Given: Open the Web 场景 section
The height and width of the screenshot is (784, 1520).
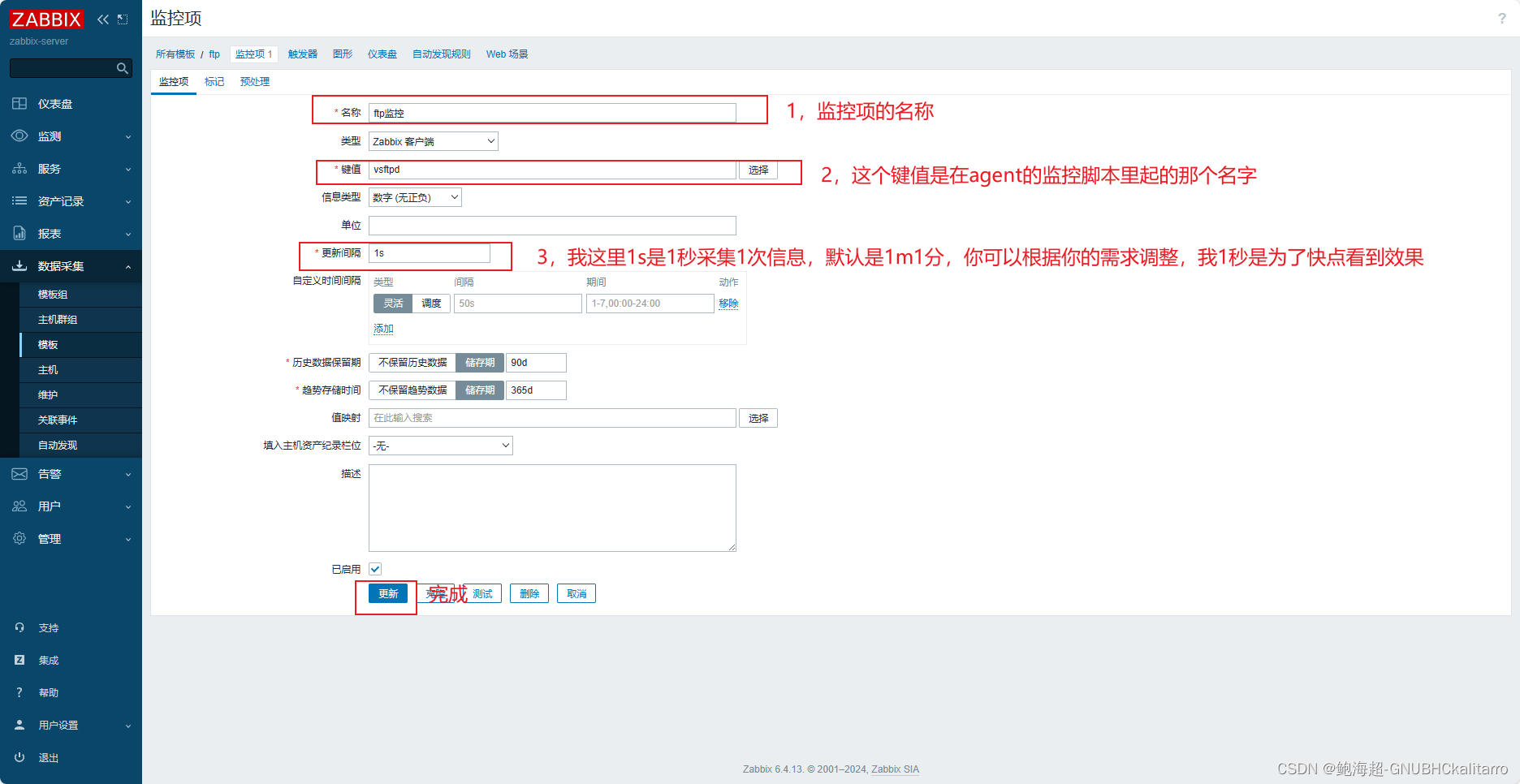Looking at the screenshot, I should [x=507, y=54].
